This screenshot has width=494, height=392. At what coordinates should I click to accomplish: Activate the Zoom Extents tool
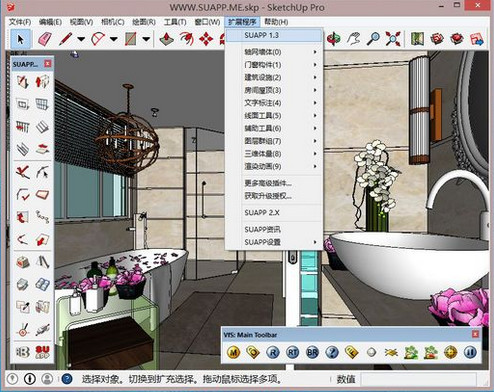(x=393, y=39)
